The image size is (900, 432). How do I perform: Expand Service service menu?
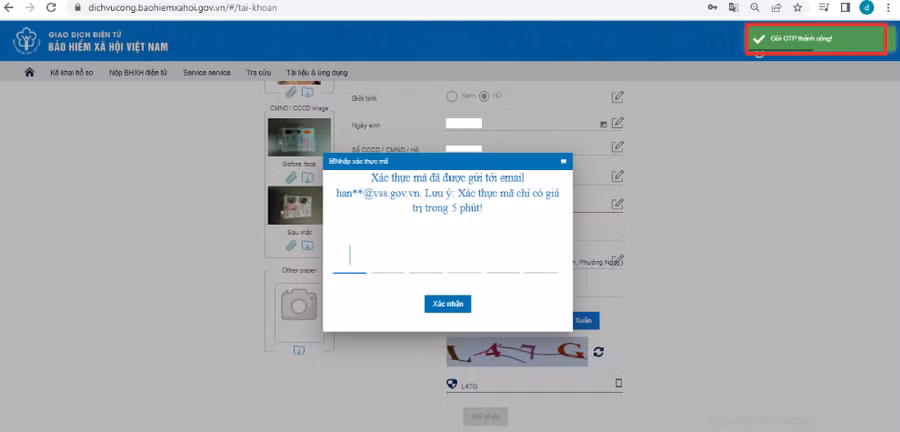click(x=206, y=73)
